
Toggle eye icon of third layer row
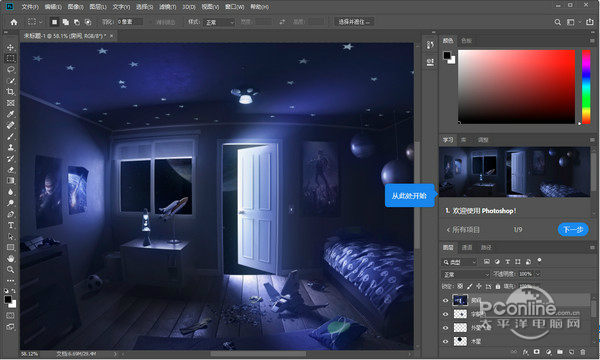(x=445, y=328)
